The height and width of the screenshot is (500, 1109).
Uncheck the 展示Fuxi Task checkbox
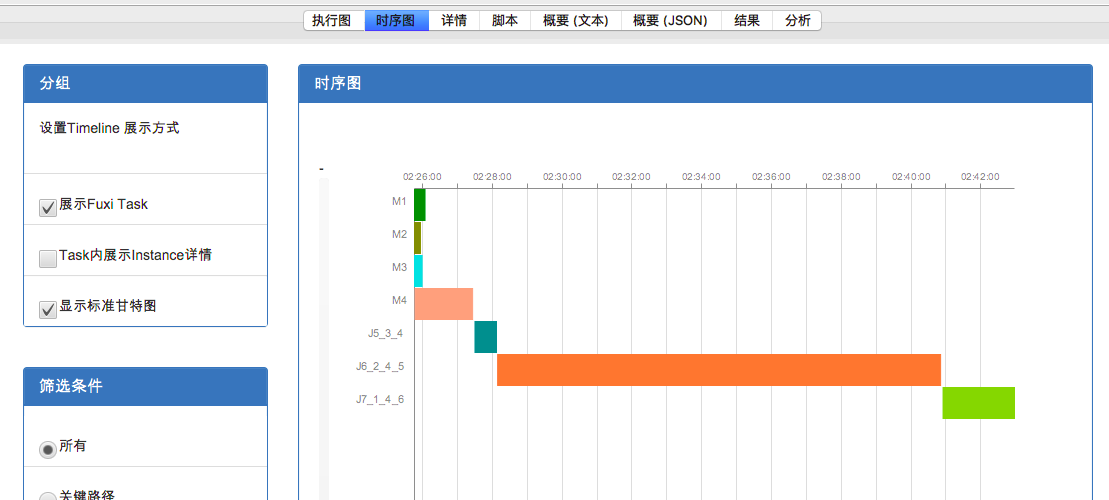(x=48, y=207)
